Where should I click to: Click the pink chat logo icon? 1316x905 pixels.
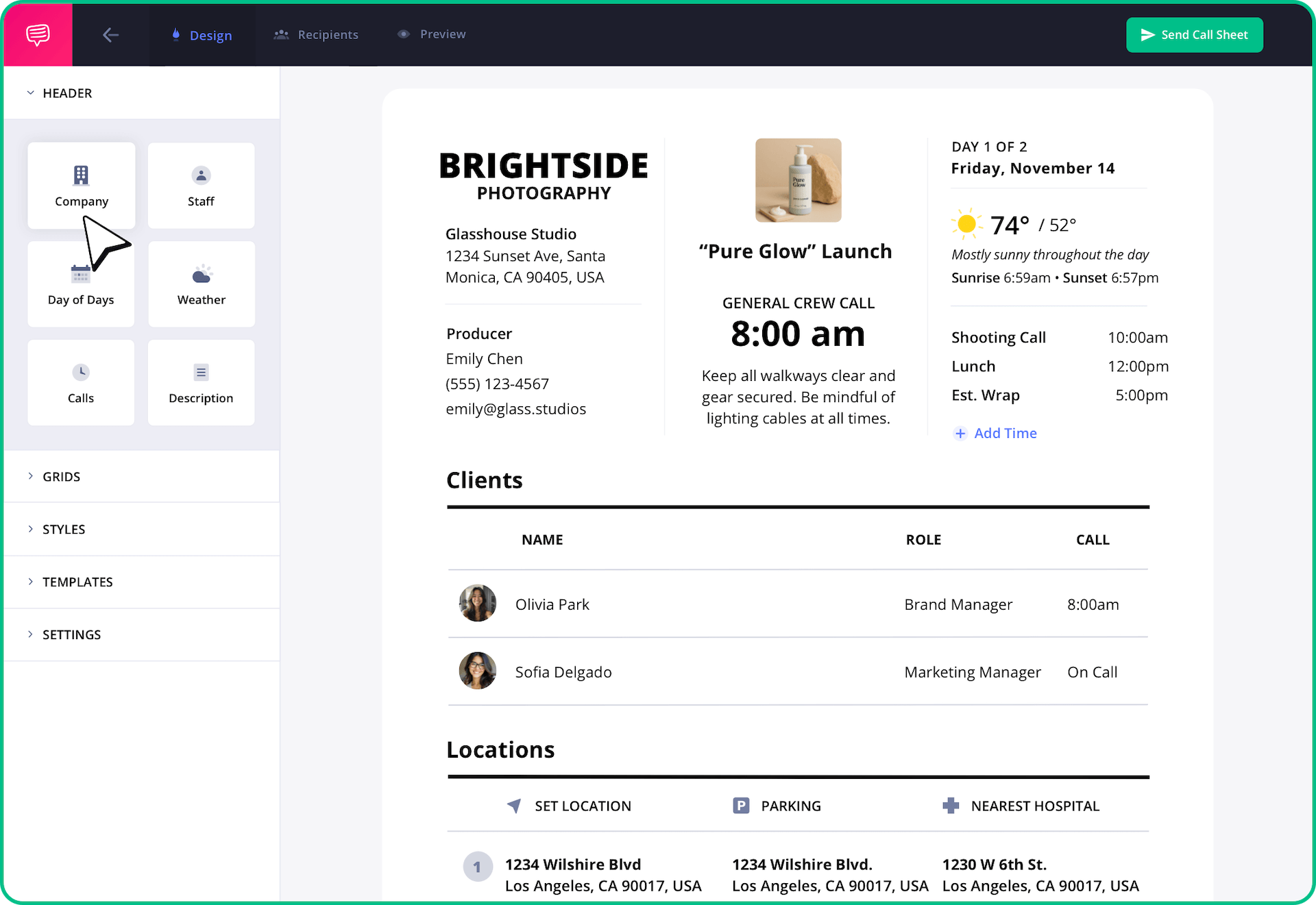(38, 34)
